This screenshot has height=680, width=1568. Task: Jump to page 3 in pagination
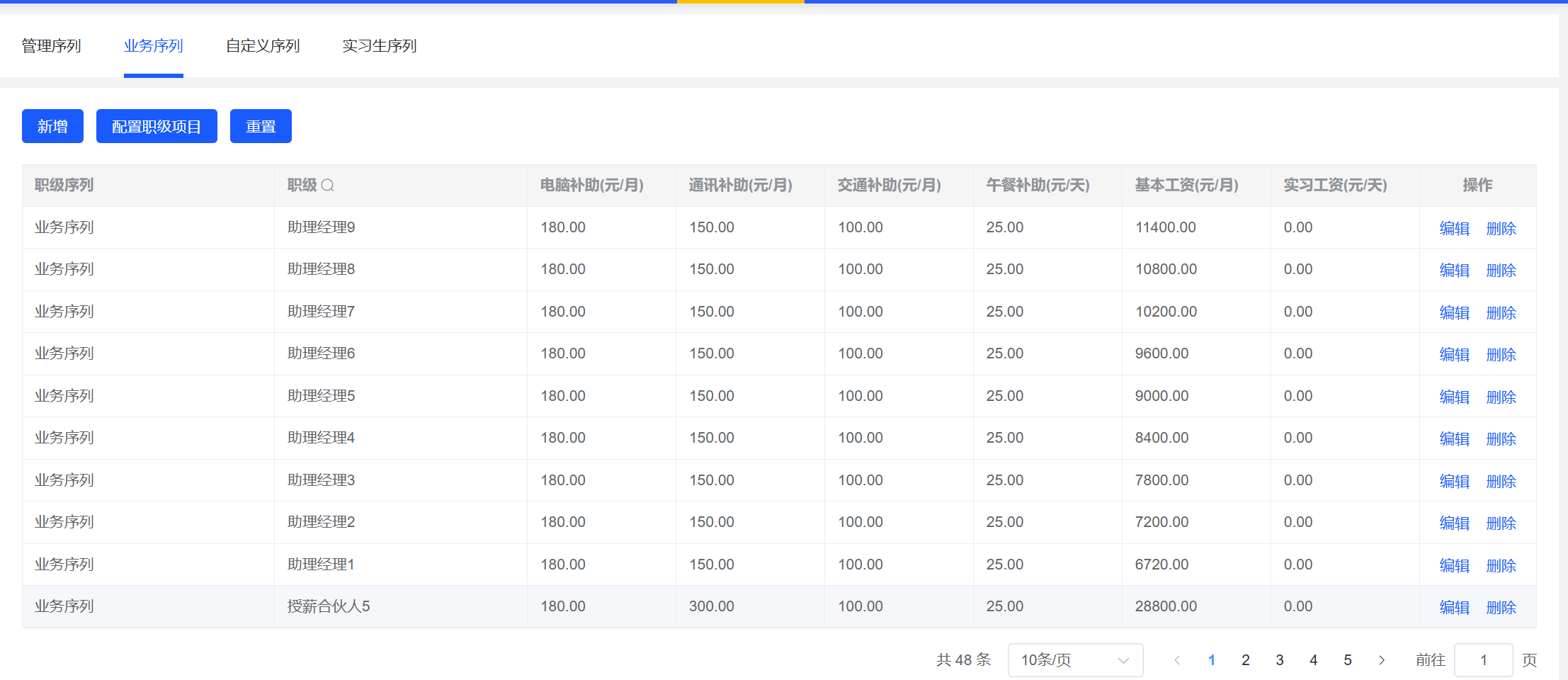coord(1279,660)
